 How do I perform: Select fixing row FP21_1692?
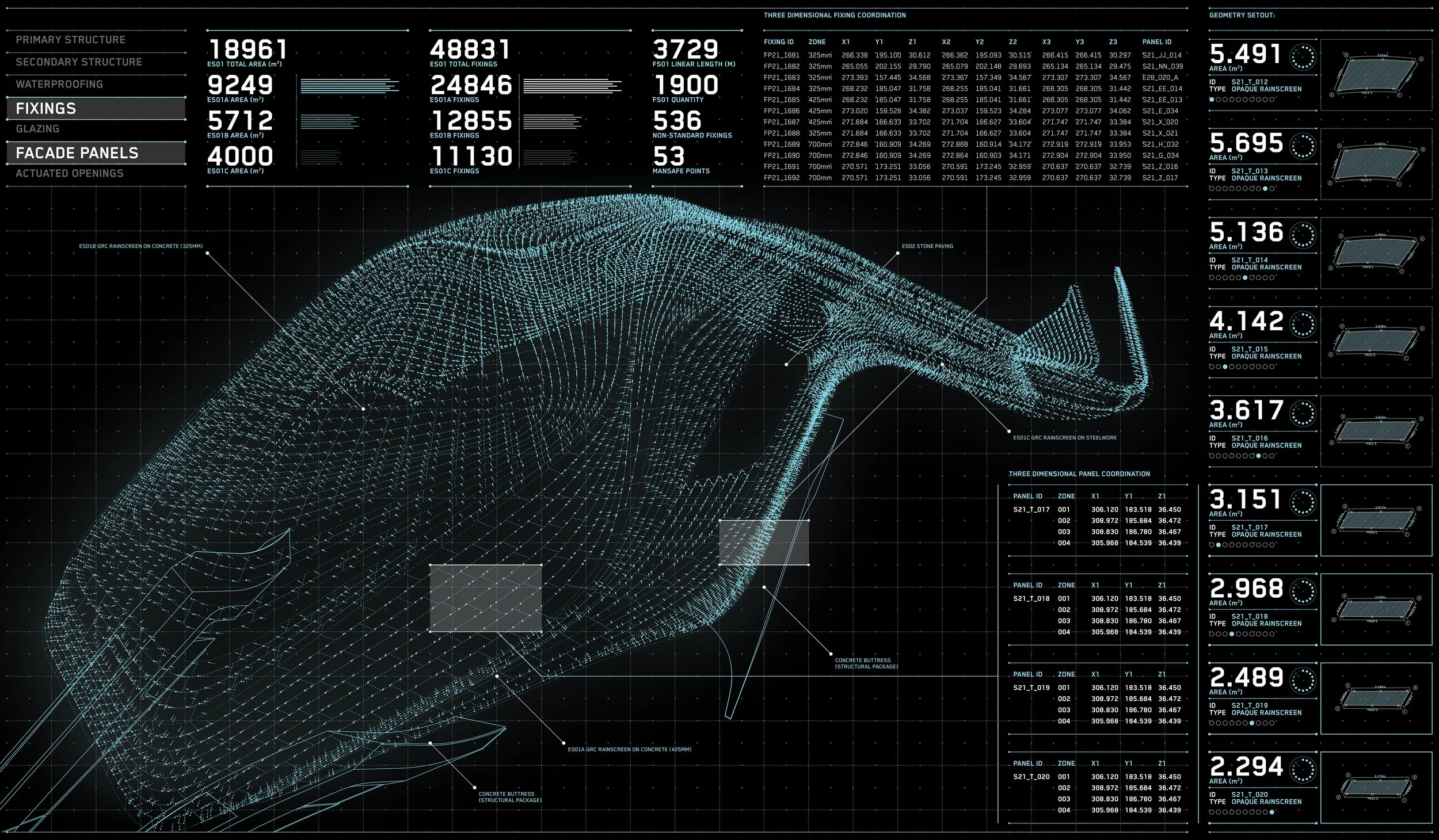pos(973,178)
